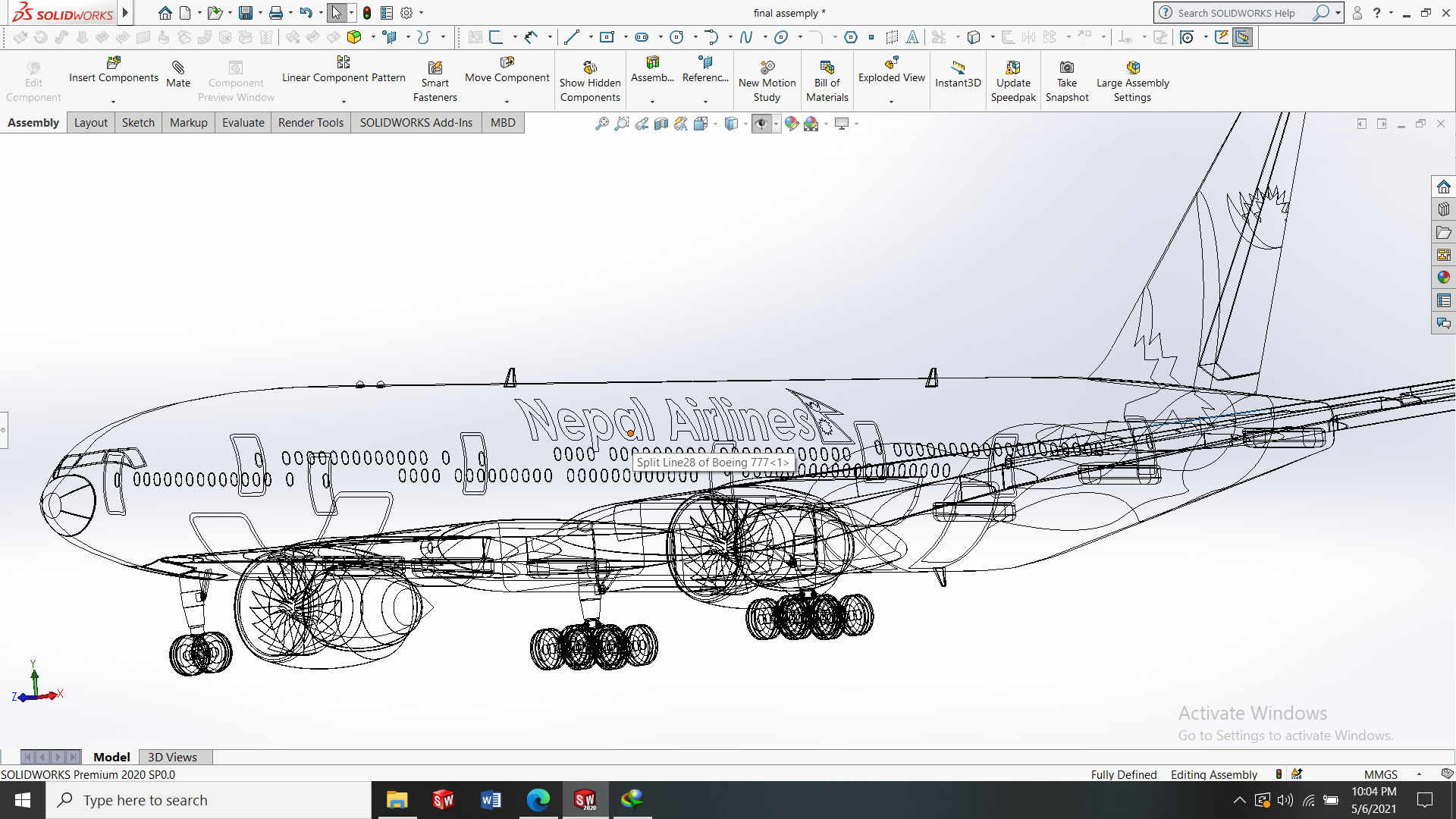Click the Windows taskbar search box
Viewport: 1456px width, 819px height.
tap(209, 800)
